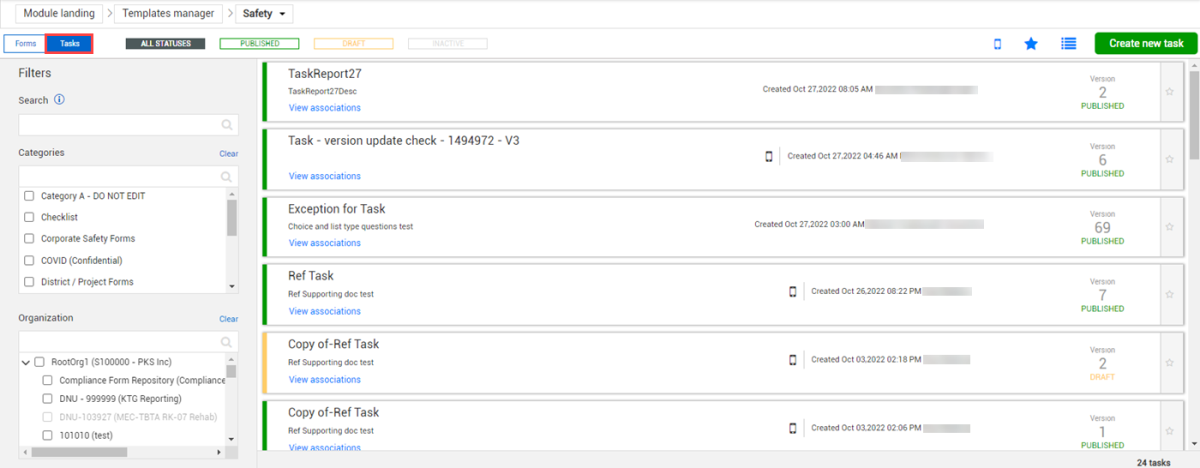Click the Create new task button
1200x468 pixels.
(1146, 44)
